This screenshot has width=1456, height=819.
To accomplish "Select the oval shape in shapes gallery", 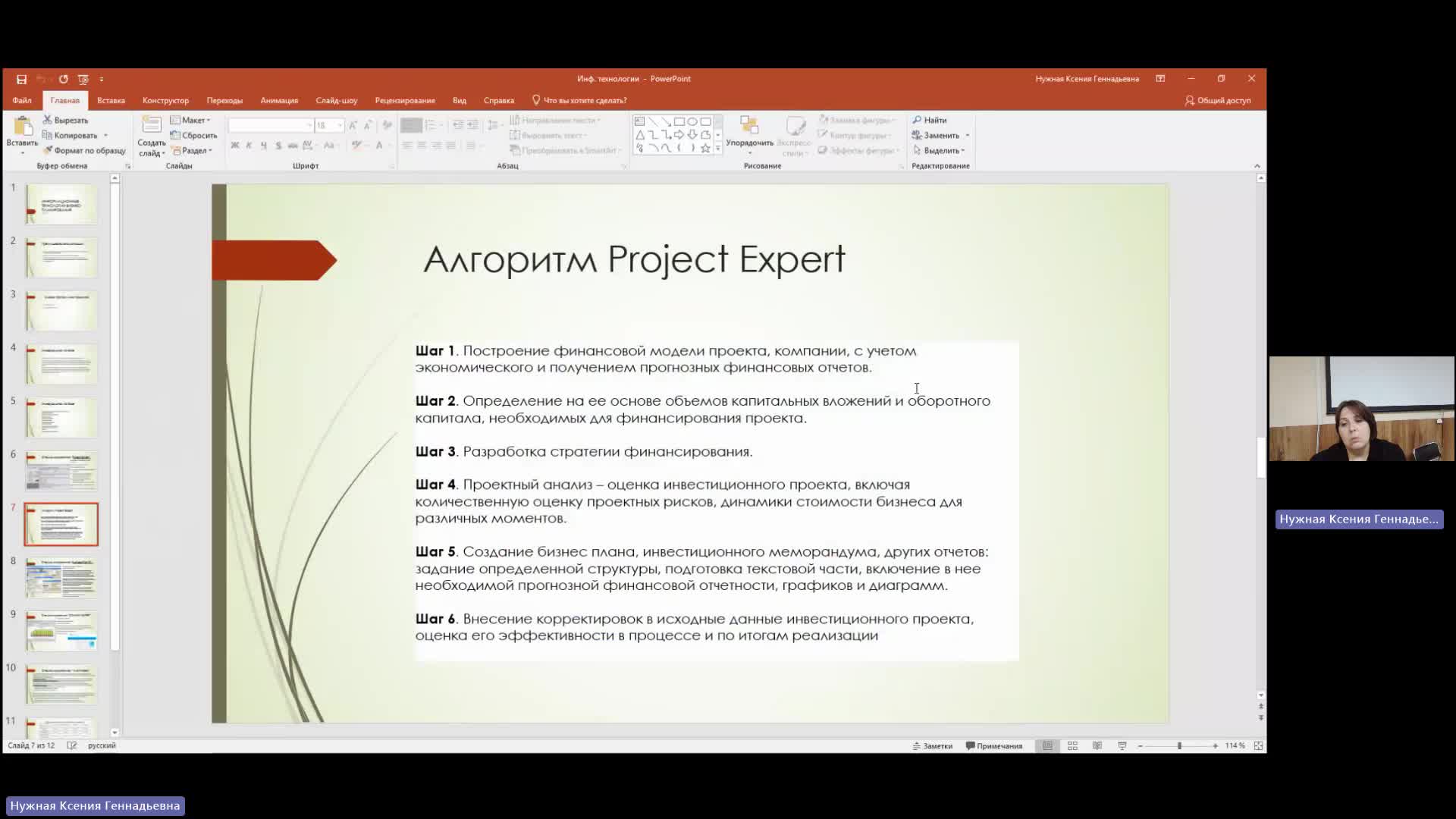I will pyautogui.click(x=692, y=121).
